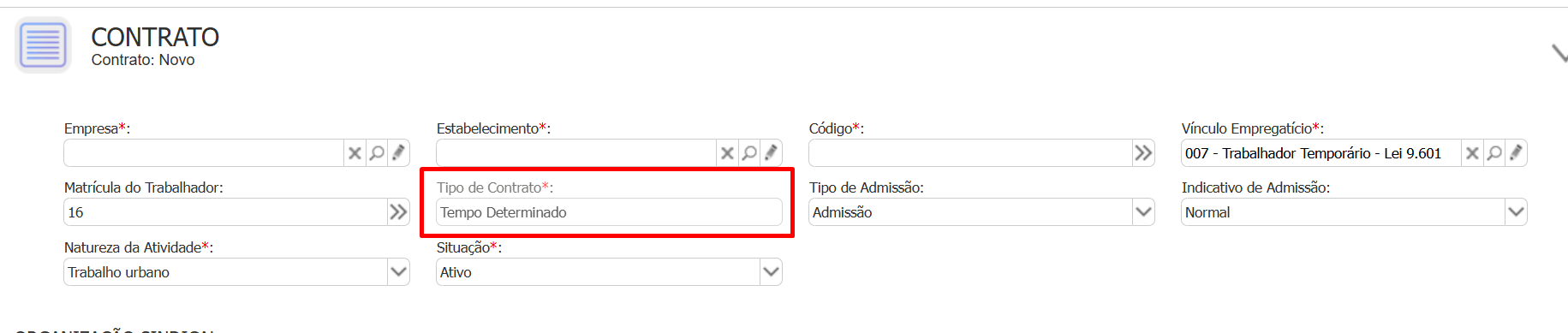Search Estabelecimento using the magnifier icon
This screenshot has width=1568, height=333.
point(749,153)
